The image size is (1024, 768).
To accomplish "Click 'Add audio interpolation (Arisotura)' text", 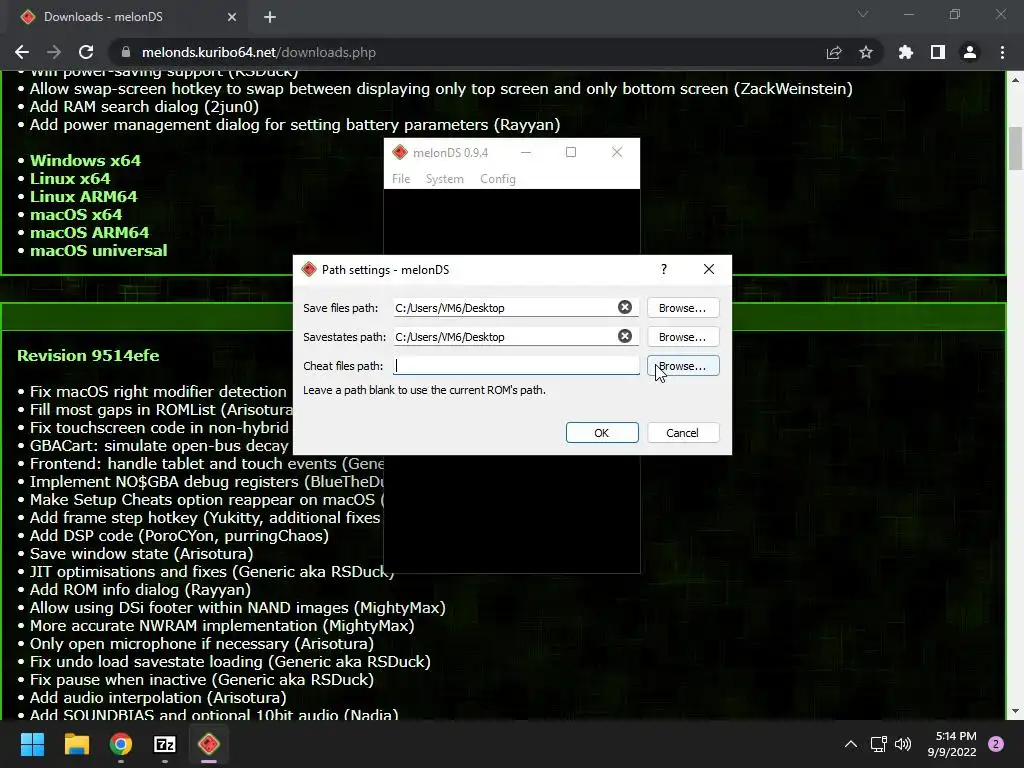I will (158, 697).
